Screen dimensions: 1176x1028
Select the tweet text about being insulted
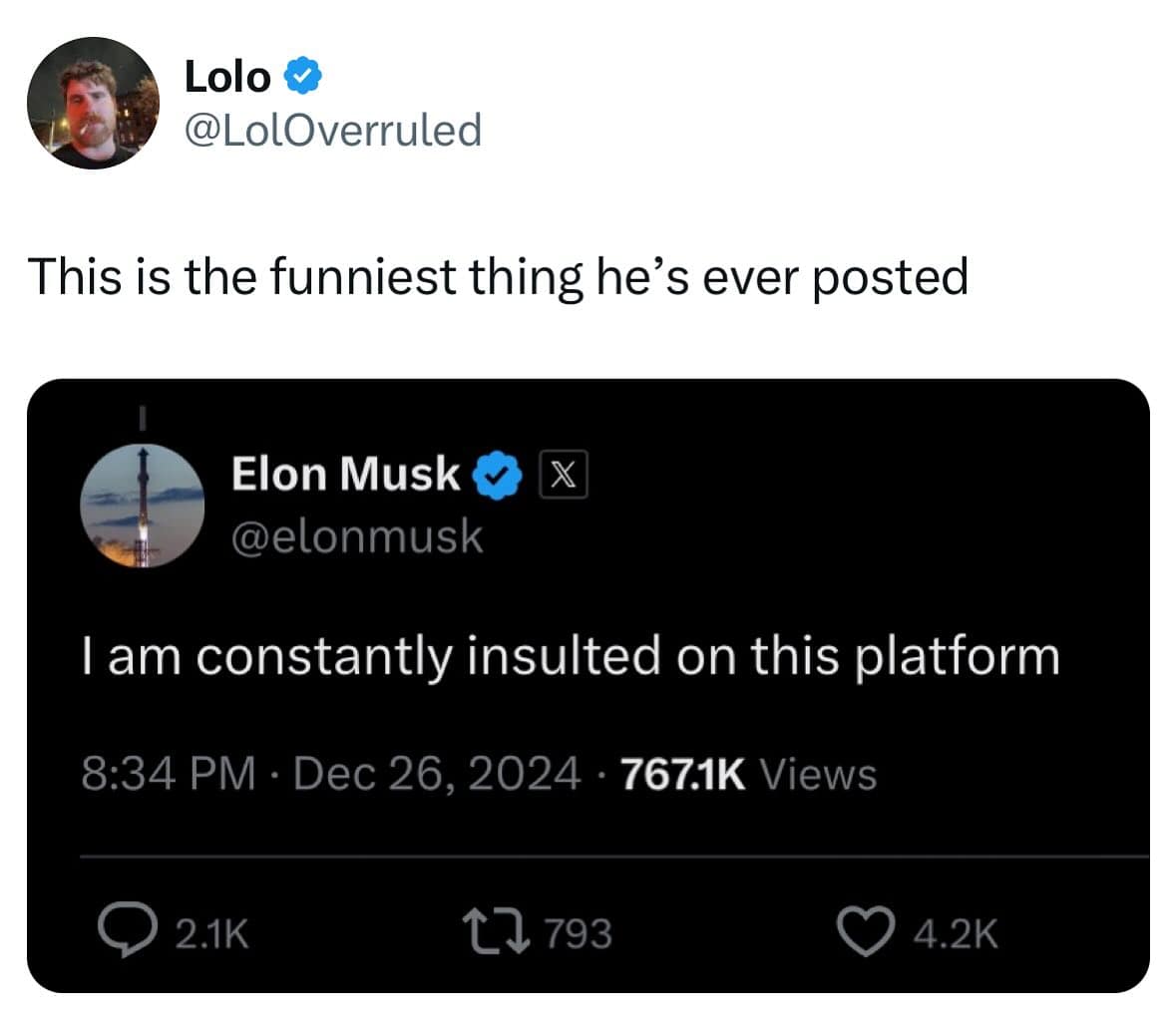[x=569, y=655]
